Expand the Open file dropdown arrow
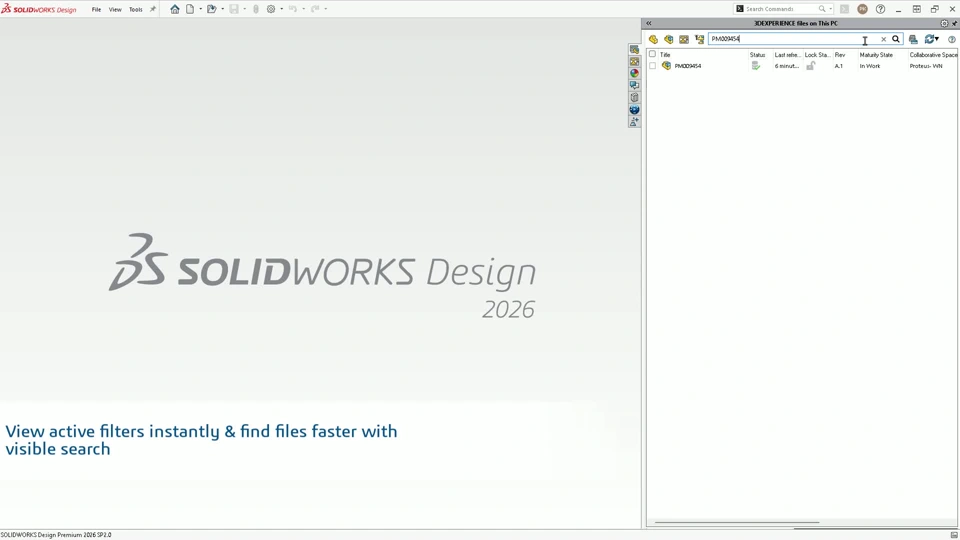Viewport: 960px width, 540px height. [x=222, y=9]
